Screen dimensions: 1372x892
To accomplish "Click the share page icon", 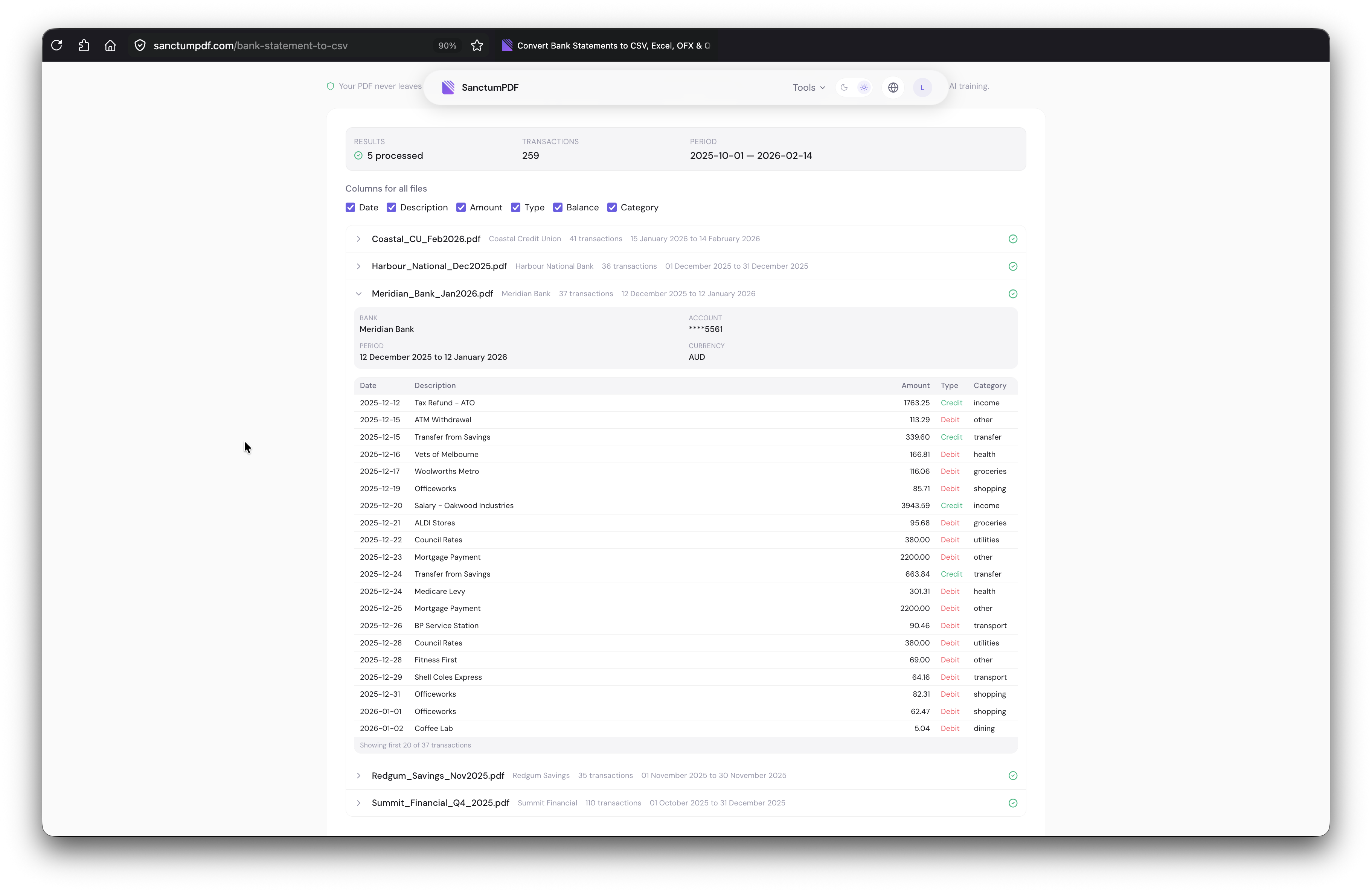I will pyautogui.click(x=84, y=46).
